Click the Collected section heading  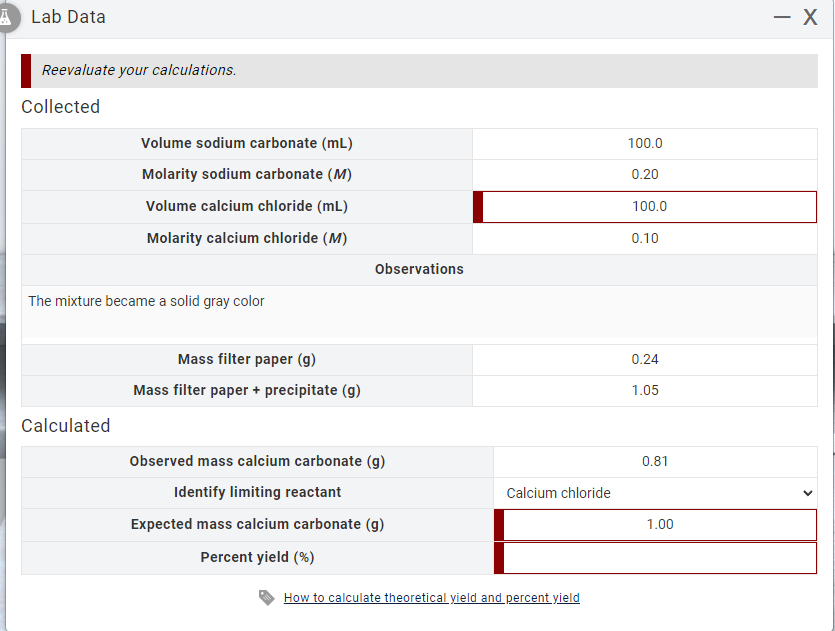pos(60,106)
